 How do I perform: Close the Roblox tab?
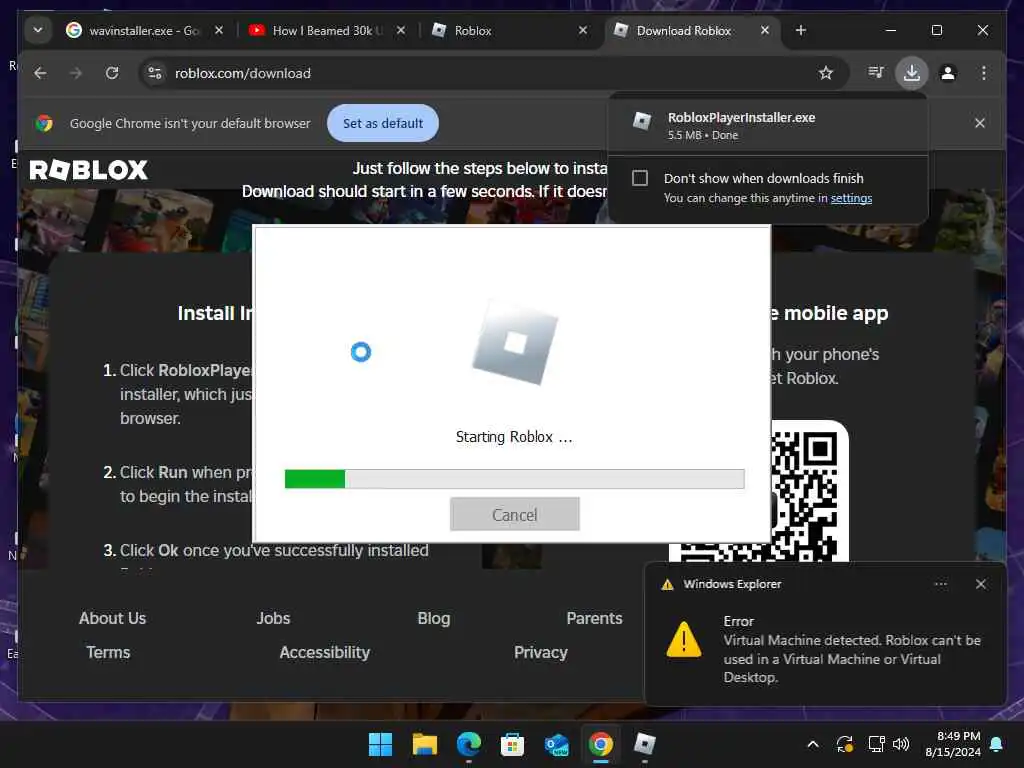[x=583, y=30]
